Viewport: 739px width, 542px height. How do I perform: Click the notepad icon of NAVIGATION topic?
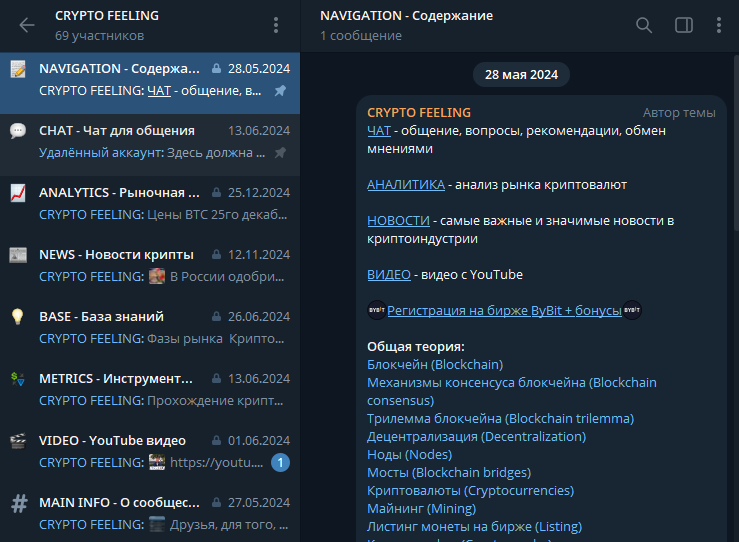click(x=18, y=69)
